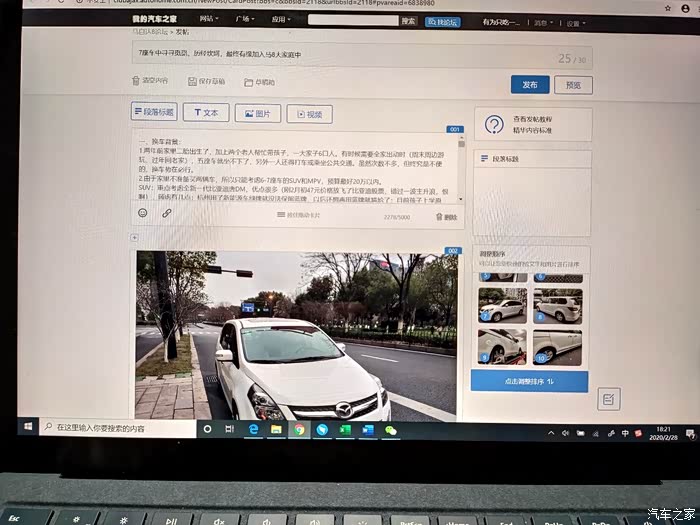Open the Windows Start menu
The width and height of the screenshot is (700, 525).
pos(28,427)
